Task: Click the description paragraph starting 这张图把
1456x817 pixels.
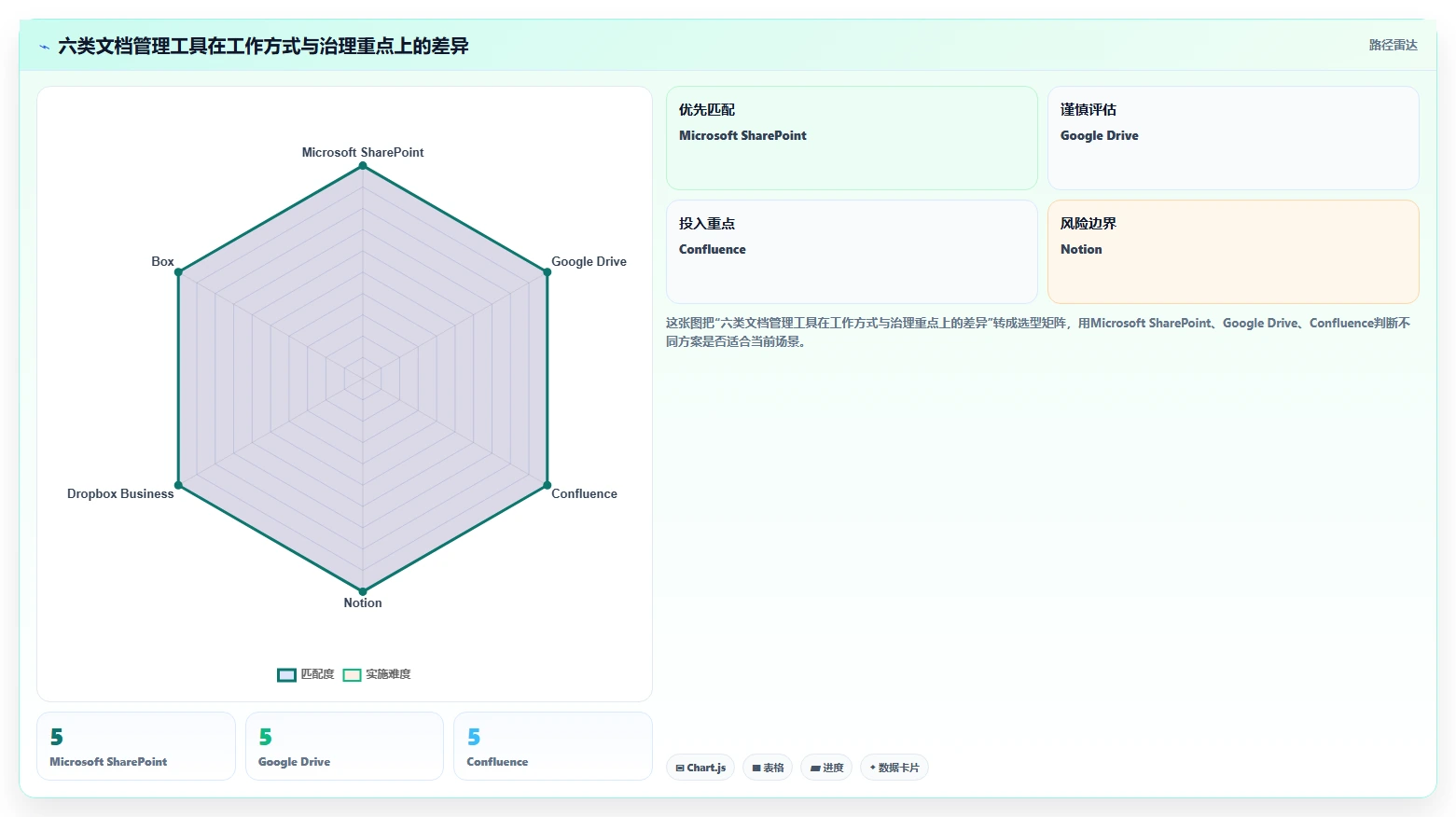Action: (x=1038, y=332)
